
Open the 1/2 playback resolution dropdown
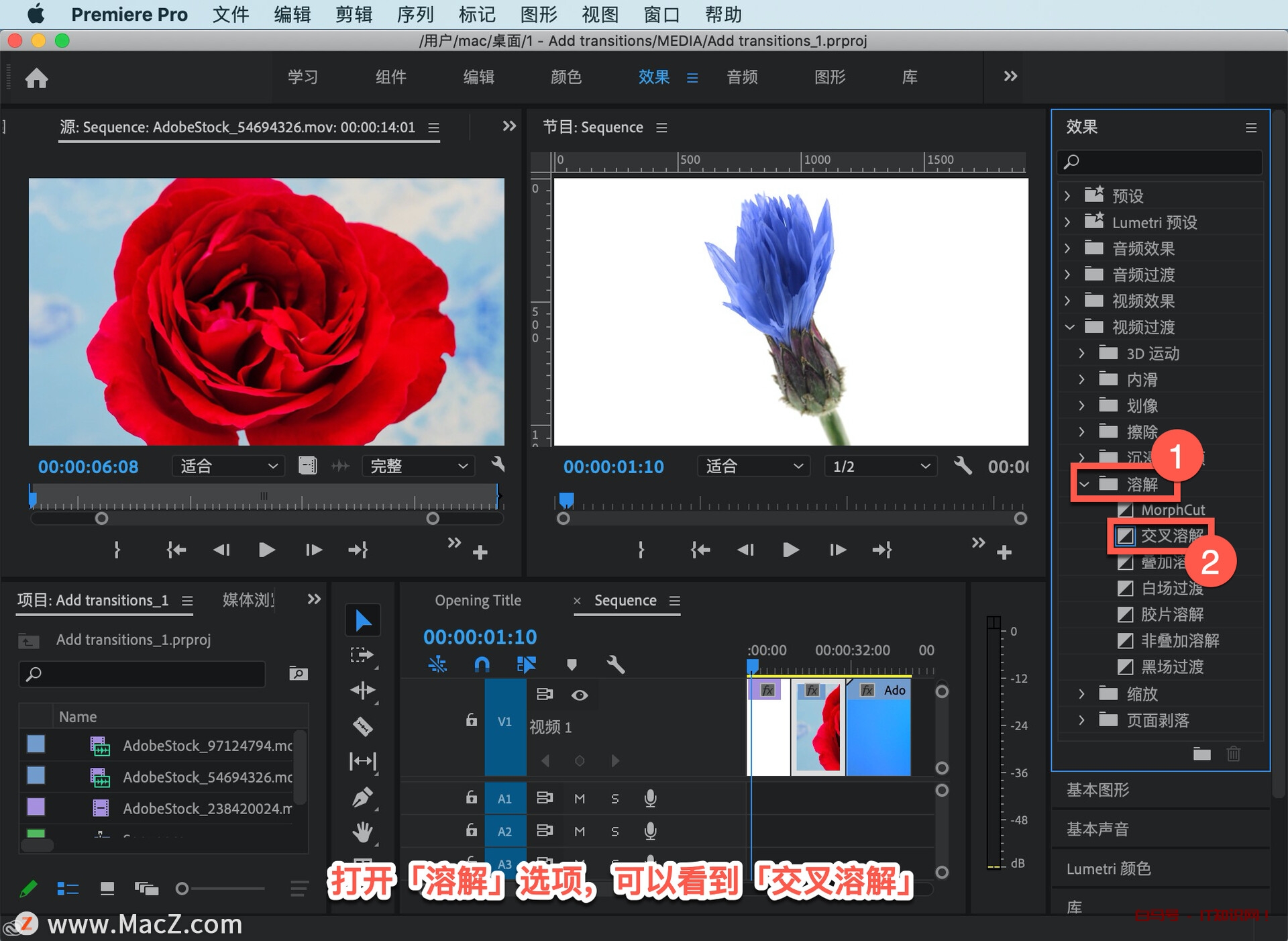[879, 466]
